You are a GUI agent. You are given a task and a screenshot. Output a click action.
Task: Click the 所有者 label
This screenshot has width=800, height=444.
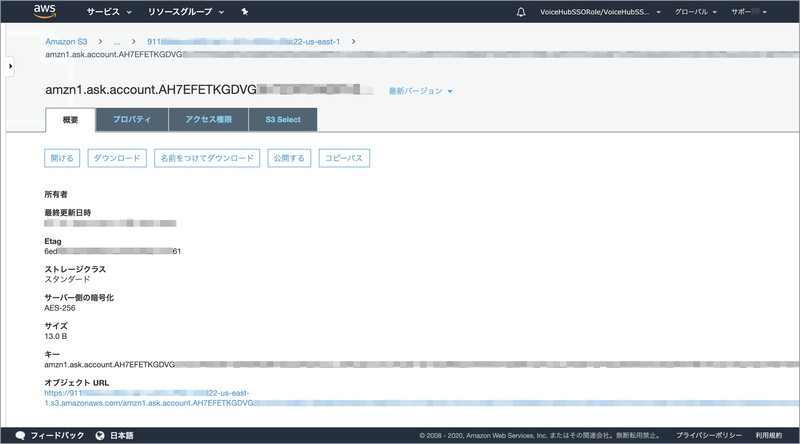pyautogui.click(x=56, y=194)
